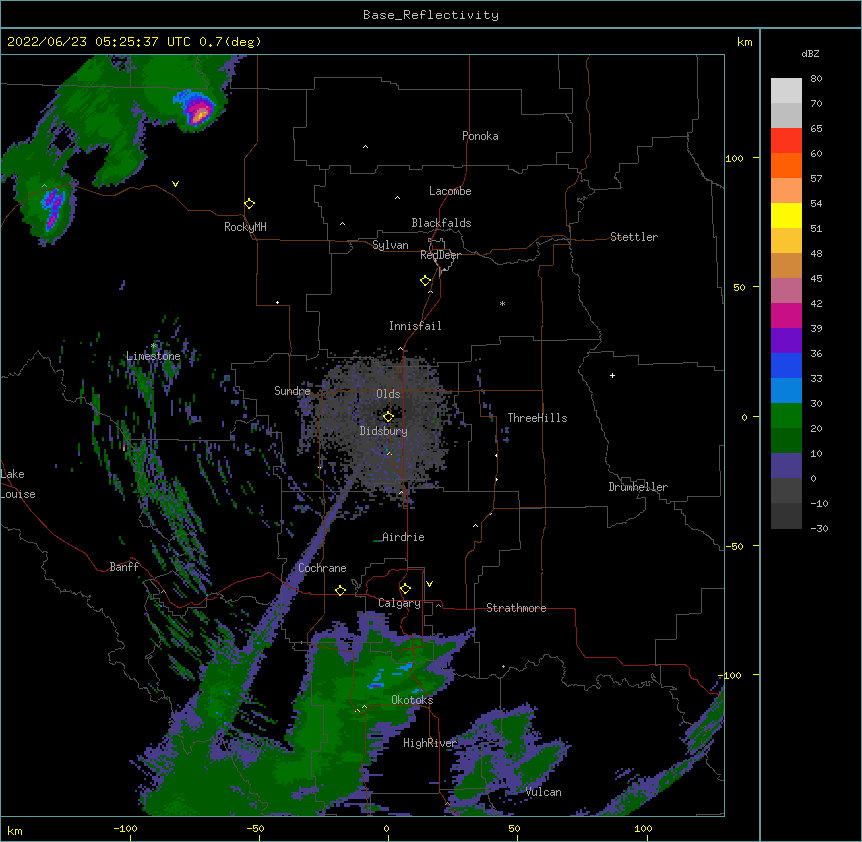
Task: Click the 10 dBZ slate purple legend swatch
Action: tap(786, 466)
